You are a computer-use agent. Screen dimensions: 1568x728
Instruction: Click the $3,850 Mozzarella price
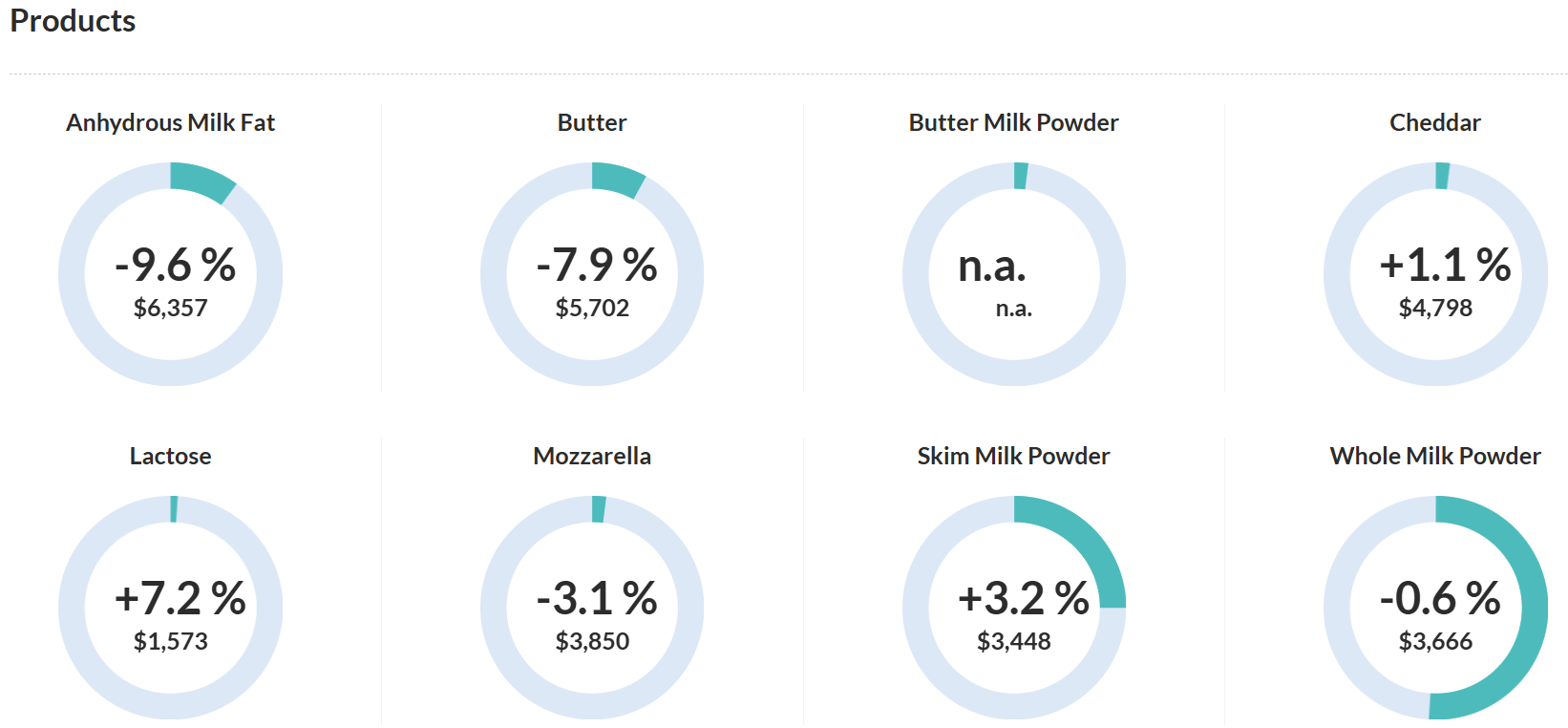[592, 641]
